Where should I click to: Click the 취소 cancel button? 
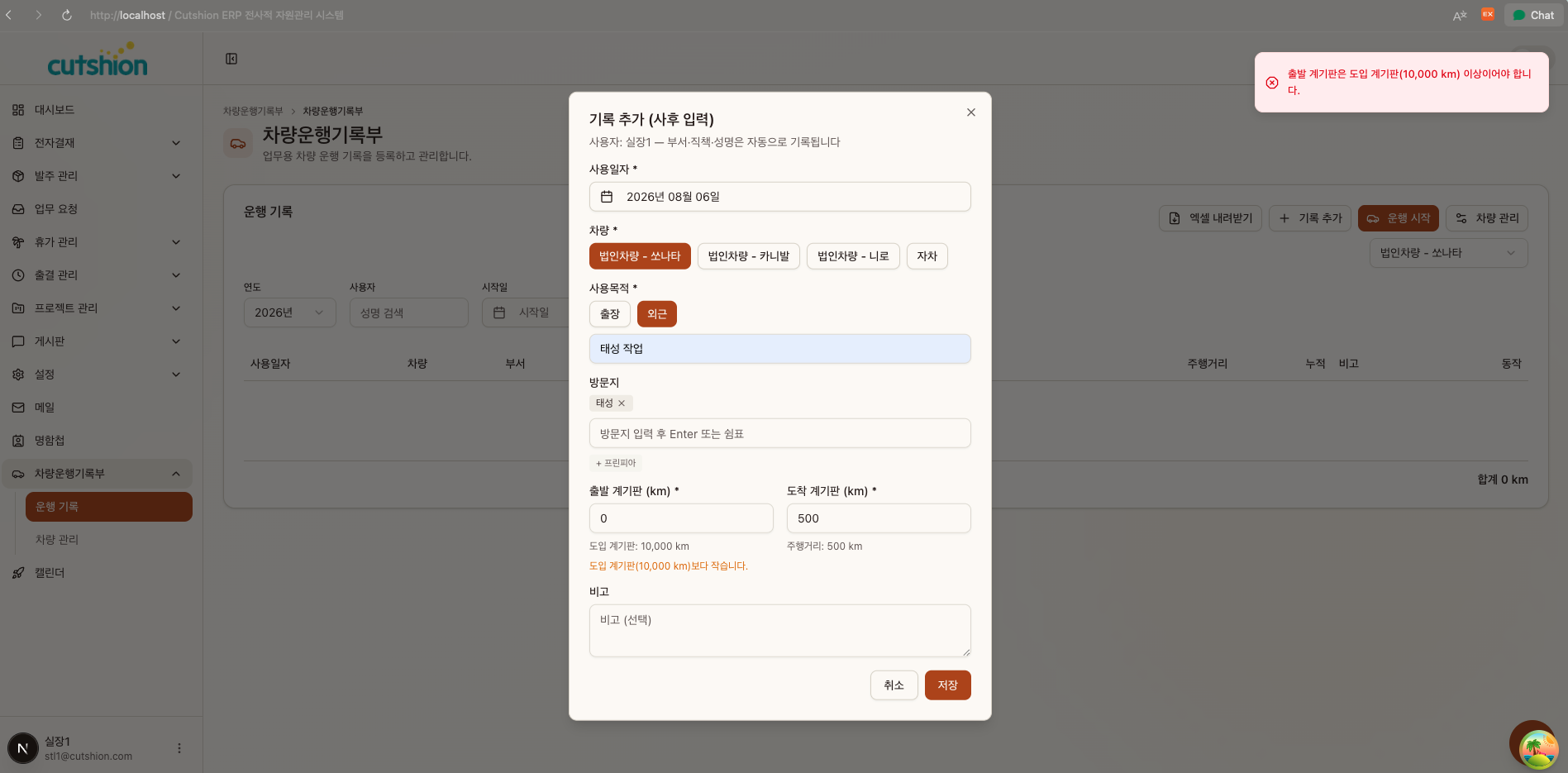[894, 685]
